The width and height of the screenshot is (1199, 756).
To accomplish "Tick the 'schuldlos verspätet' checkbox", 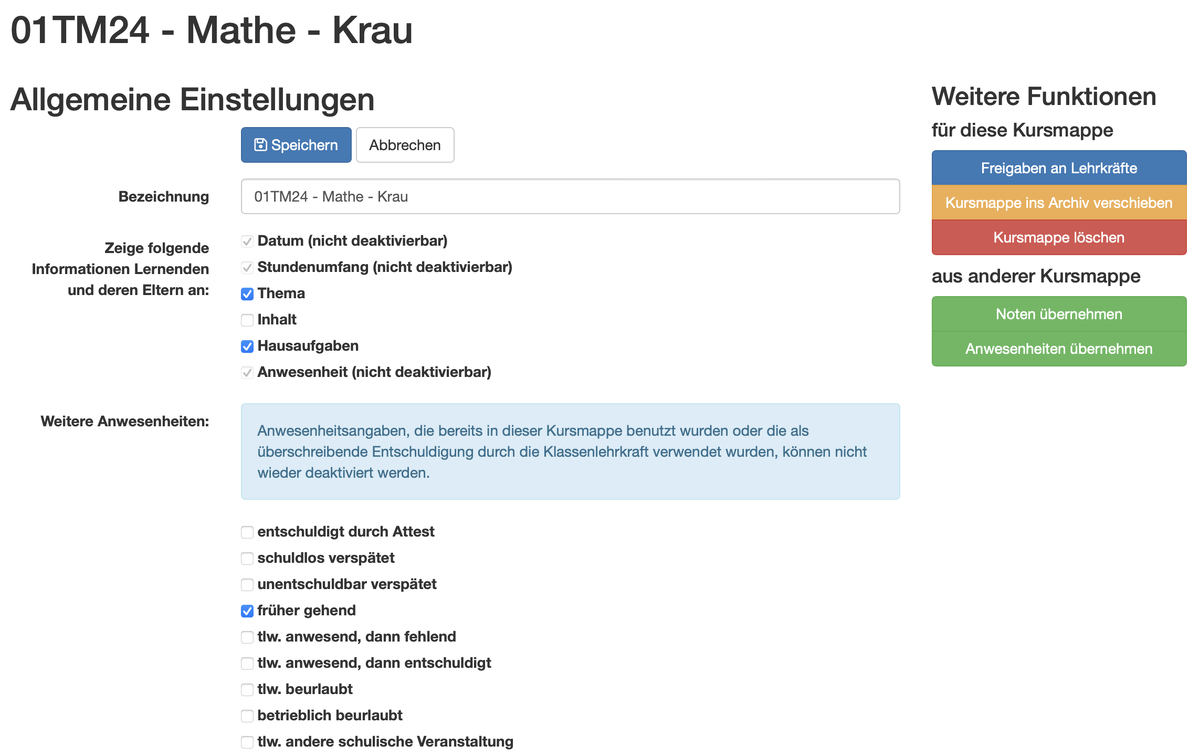I will [247, 558].
